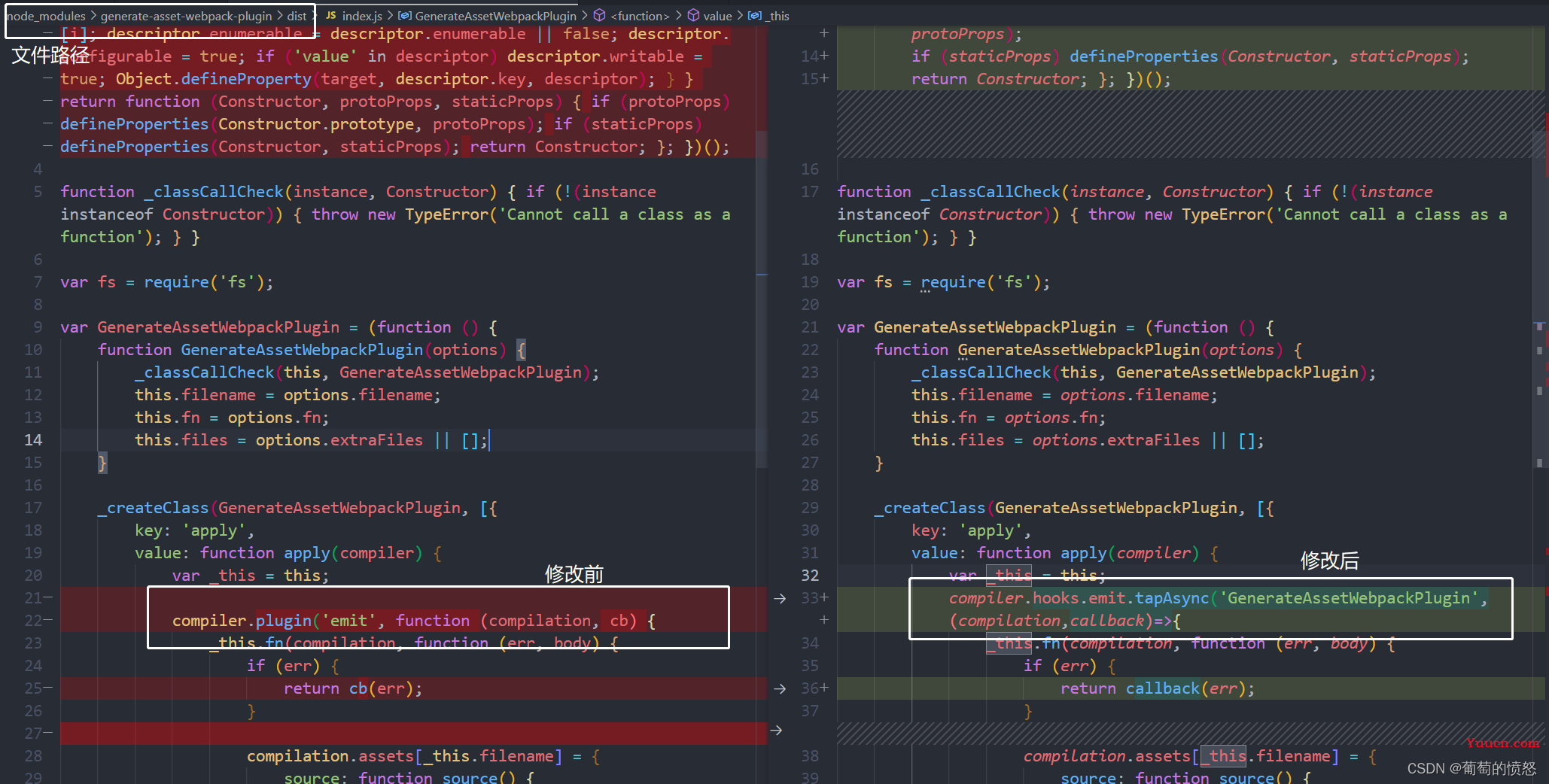
Task: Click 'this.fn' on original pane line 13
Action: tap(167, 418)
